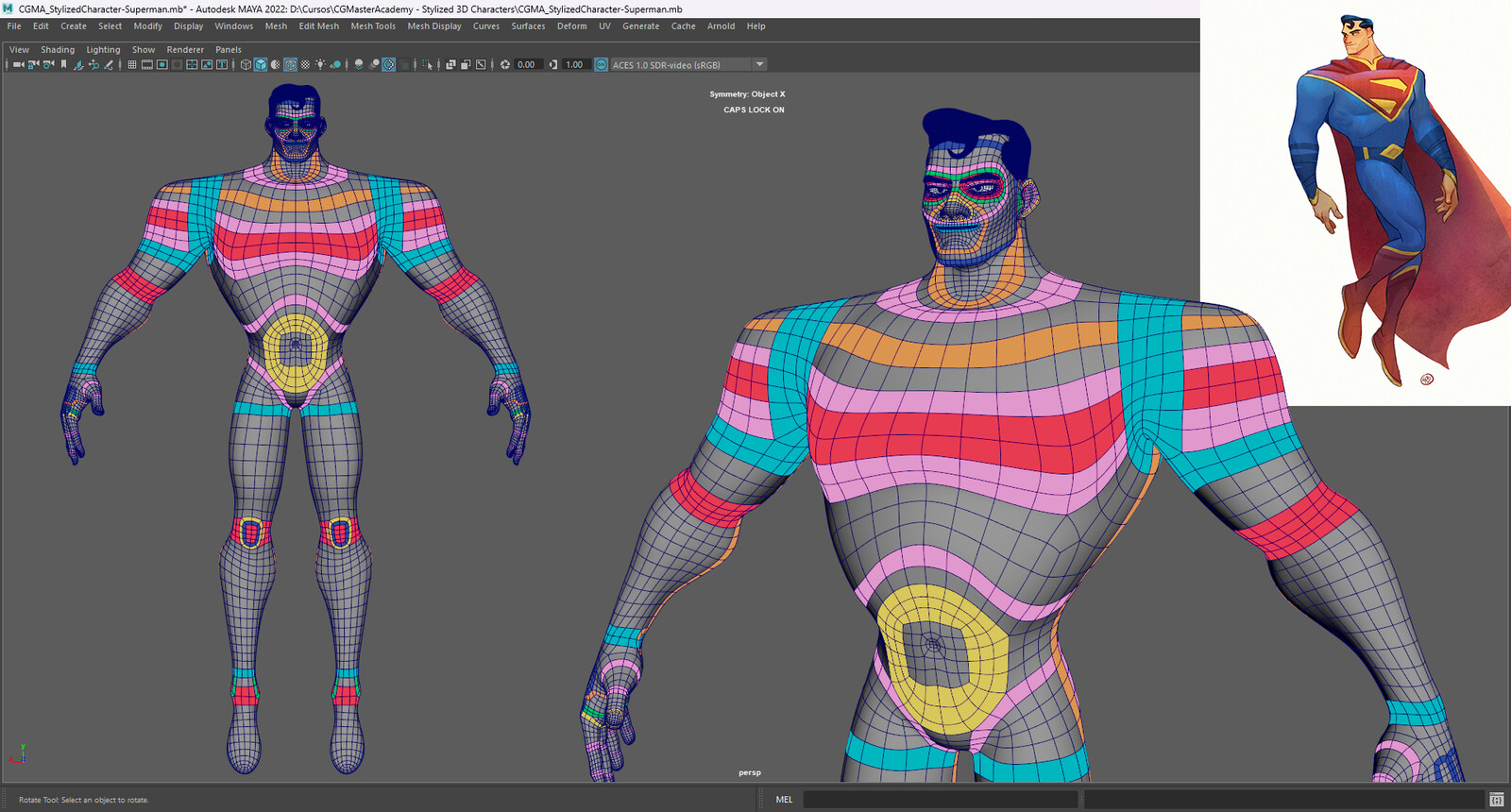Image resolution: width=1511 pixels, height=812 pixels.
Task: Click the MEL command line input
Action: click(940, 800)
